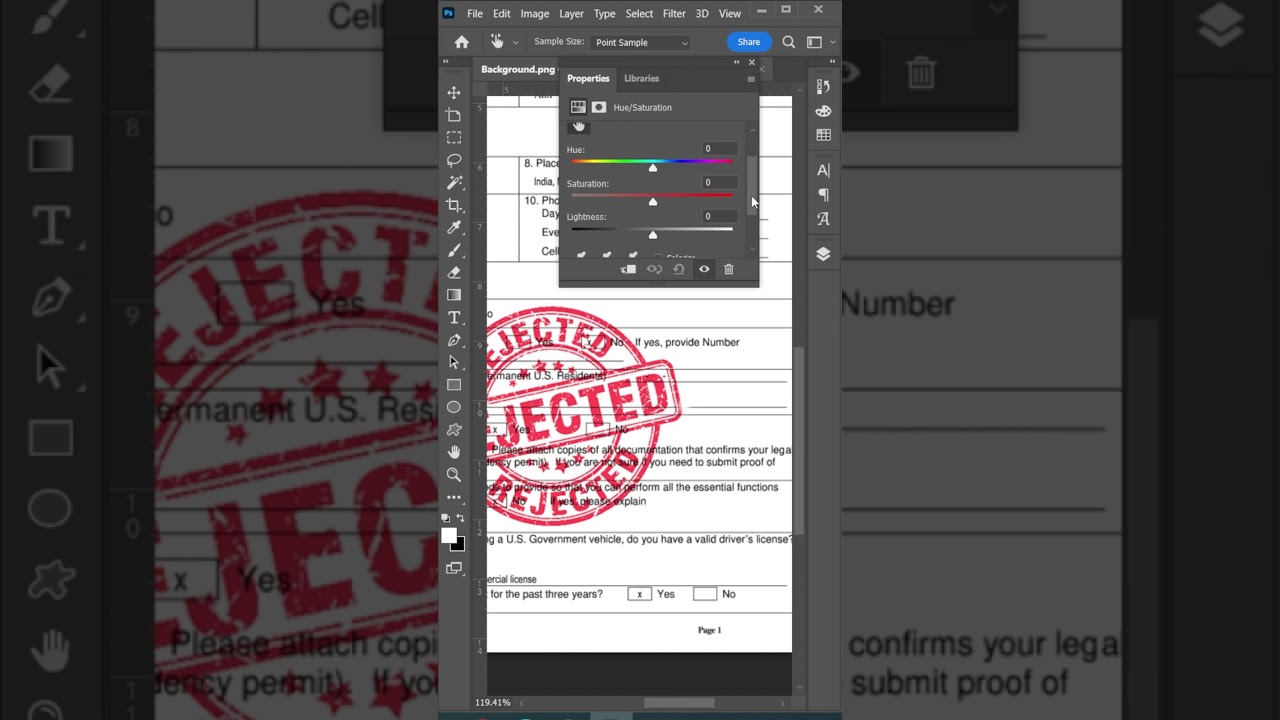Click the Hue value input field
This screenshot has width=1280, height=720.
tap(718, 149)
